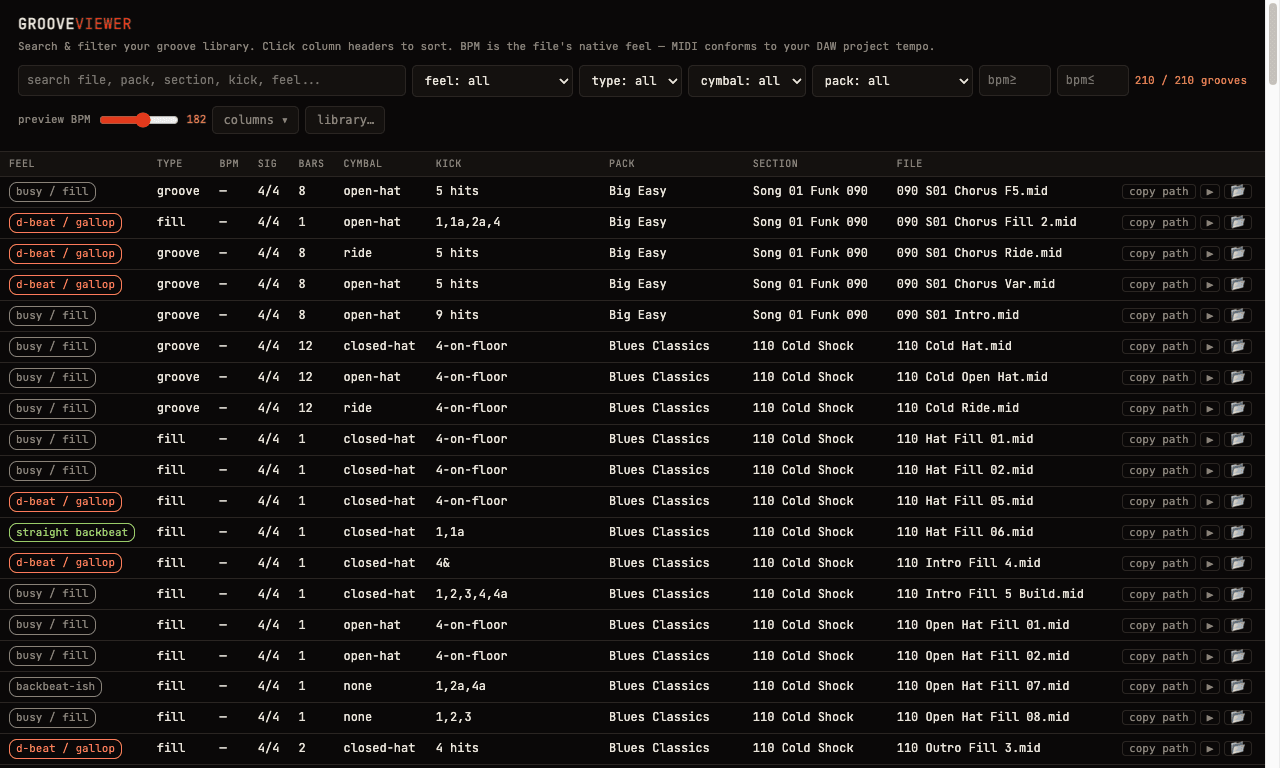Sort by the SIG column header
Viewport: 1280px width, 768px height.
(x=267, y=164)
